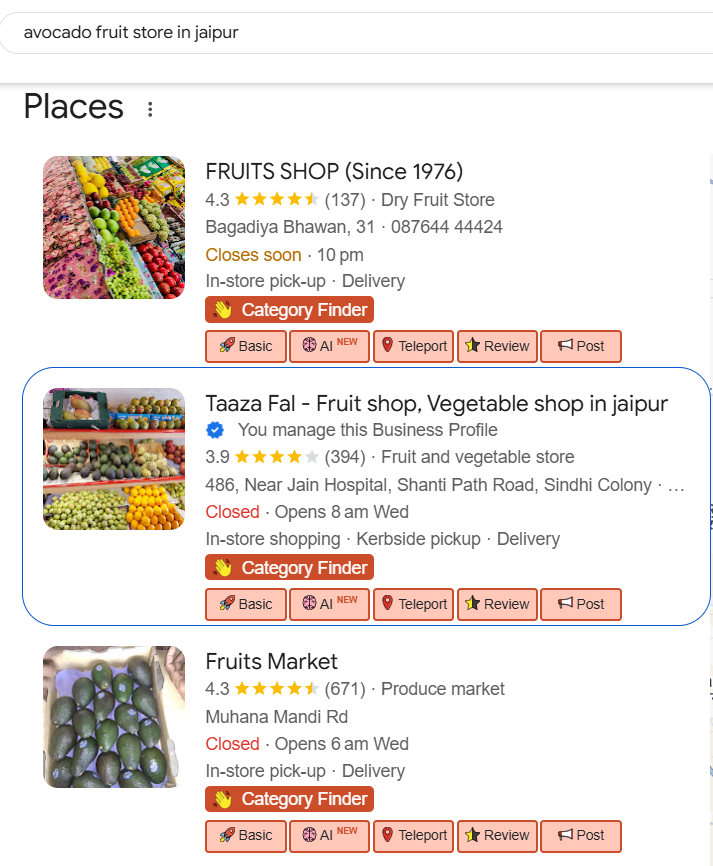Click Post button under Taaza Fal listing
The height and width of the screenshot is (866, 713).
[x=581, y=604]
